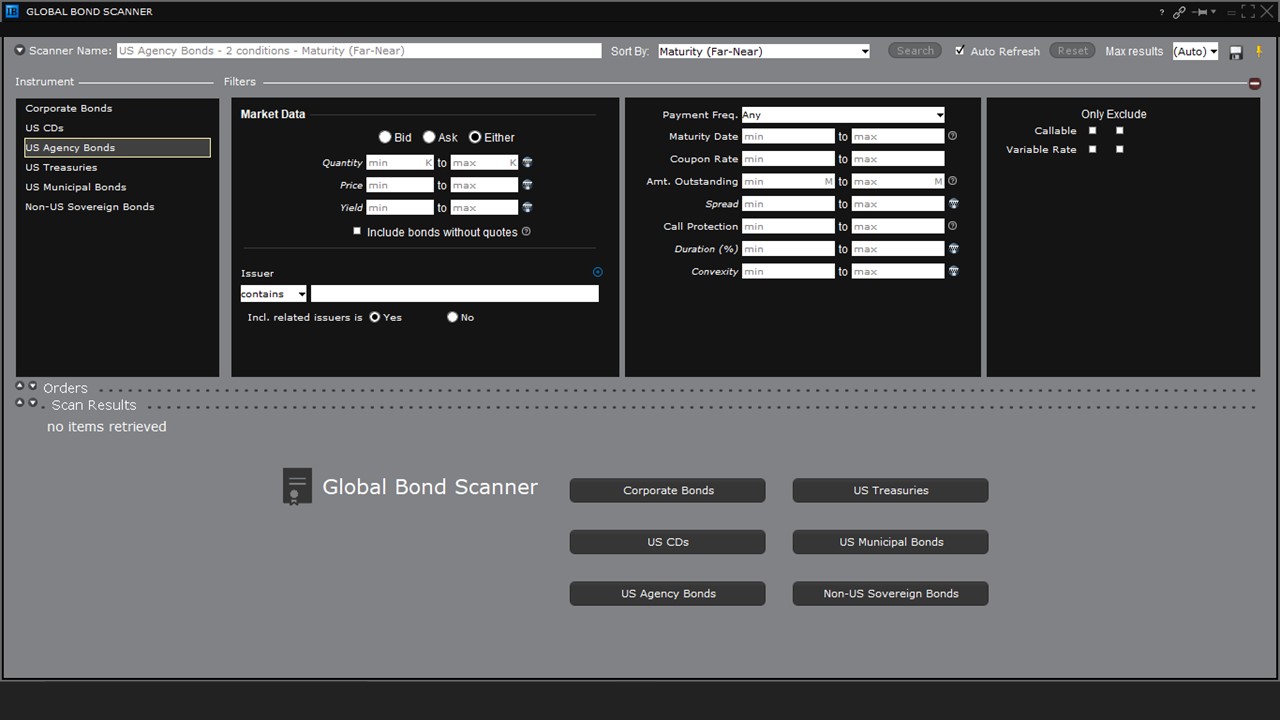Click the red minus icon to collapse filters
The height and width of the screenshot is (720, 1280).
pyautogui.click(x=1255, y=83)
